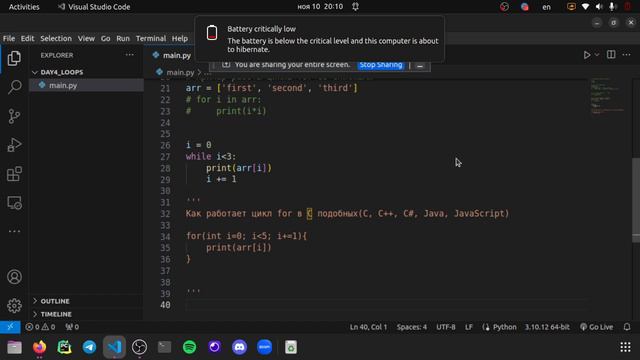Open volume indicator in top bar
640x360 pixels.
[599, 7]
